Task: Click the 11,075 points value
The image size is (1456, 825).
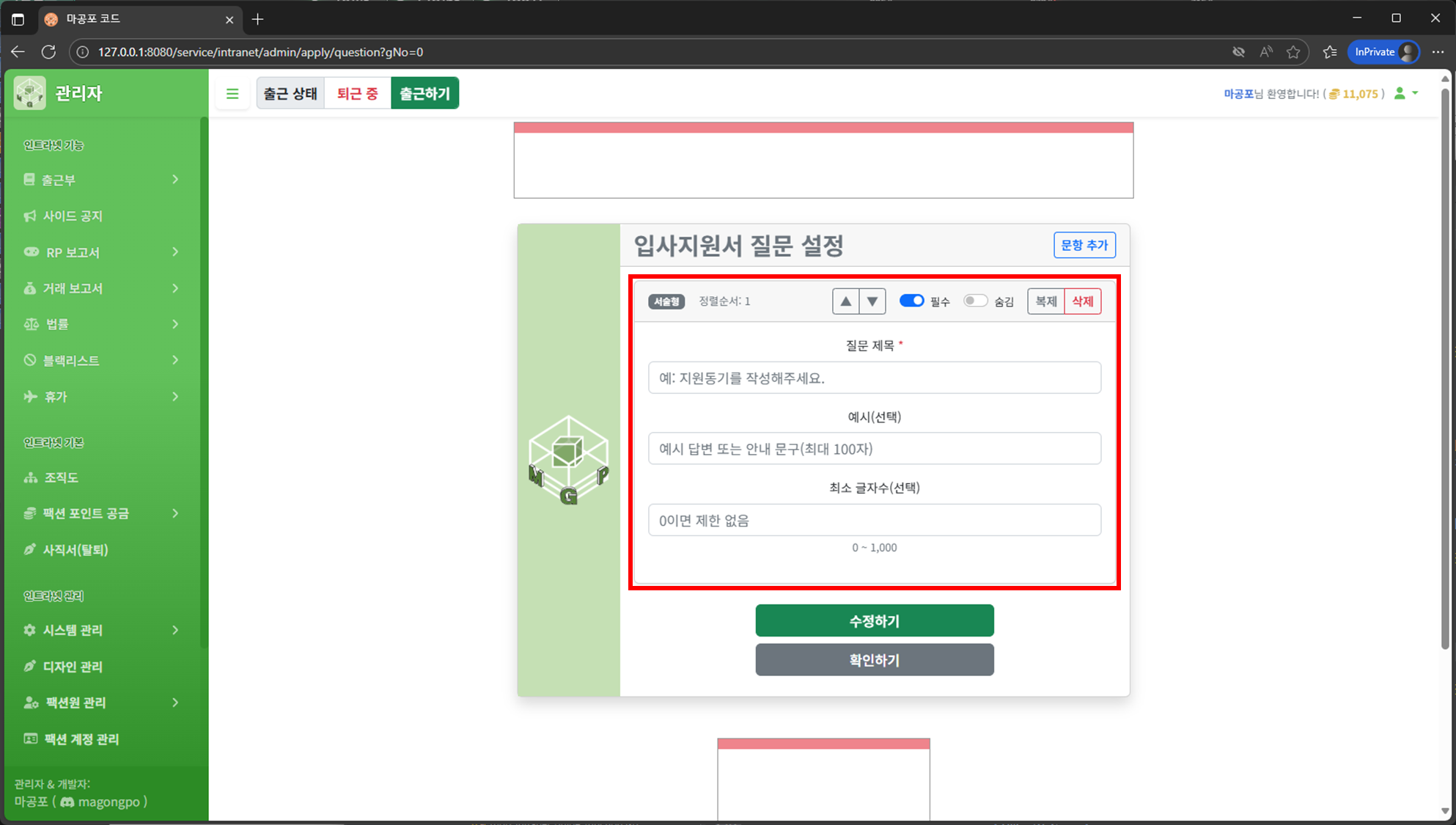Action: point(1361,94)
